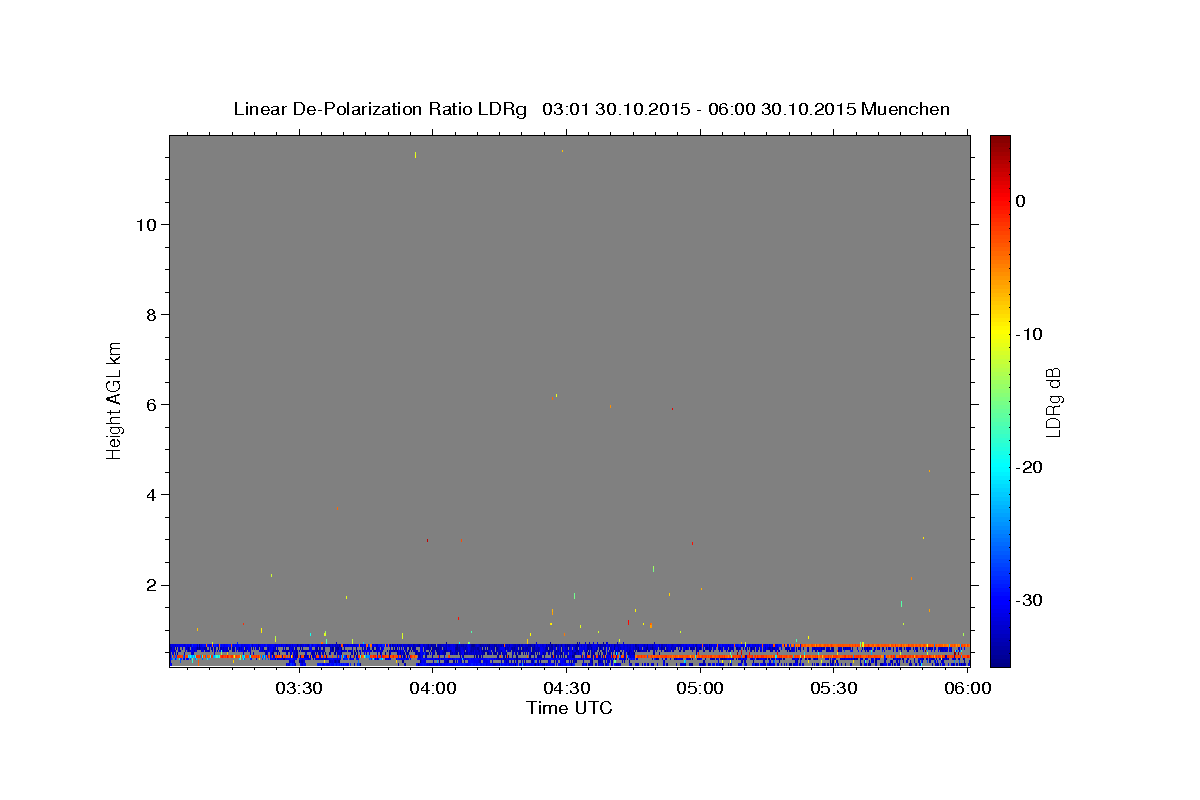Click the height tick label 4

[149, 495]
